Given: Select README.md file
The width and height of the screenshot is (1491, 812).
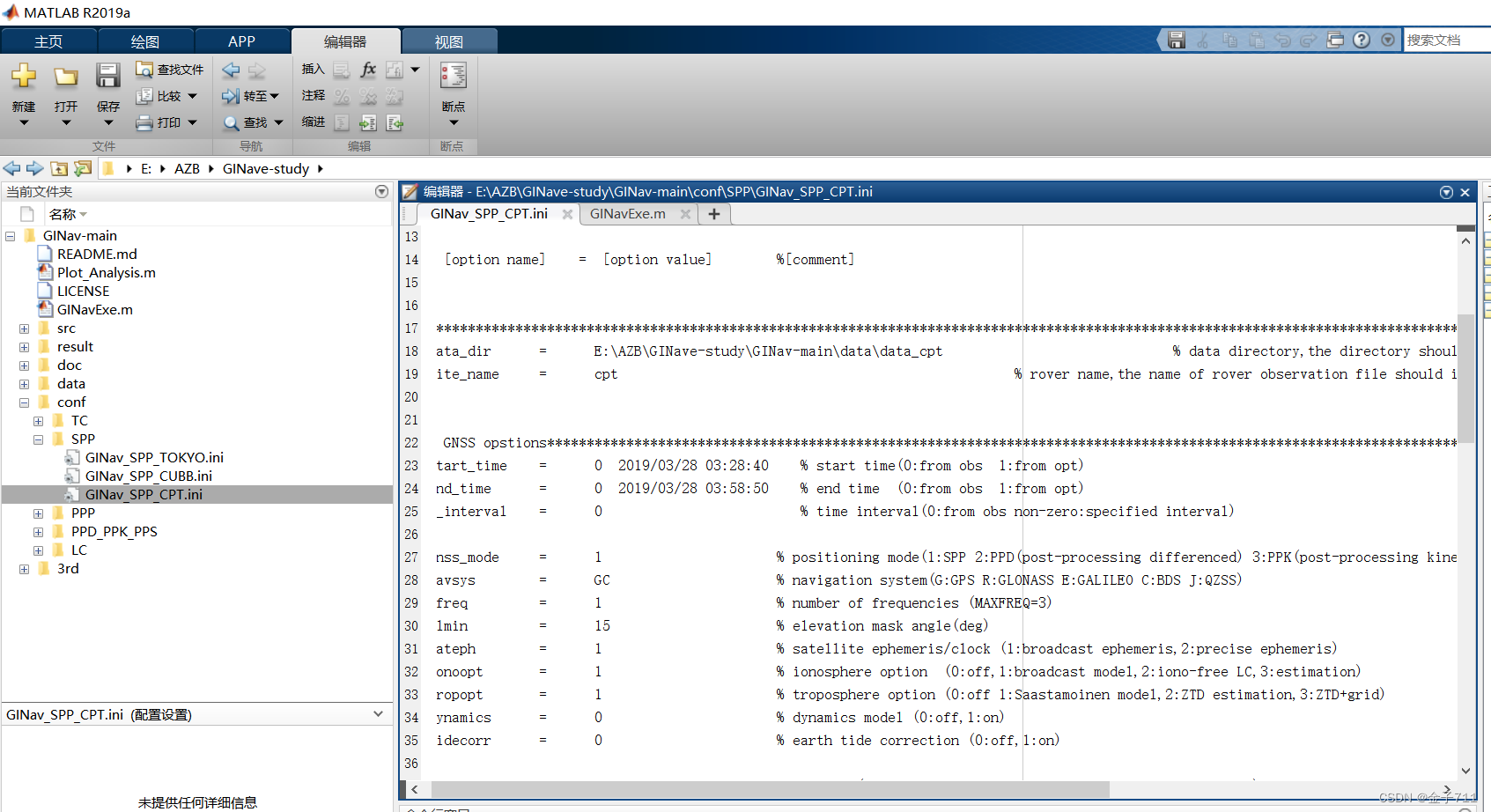Looking at the screenshot, I should click(97, 255).
